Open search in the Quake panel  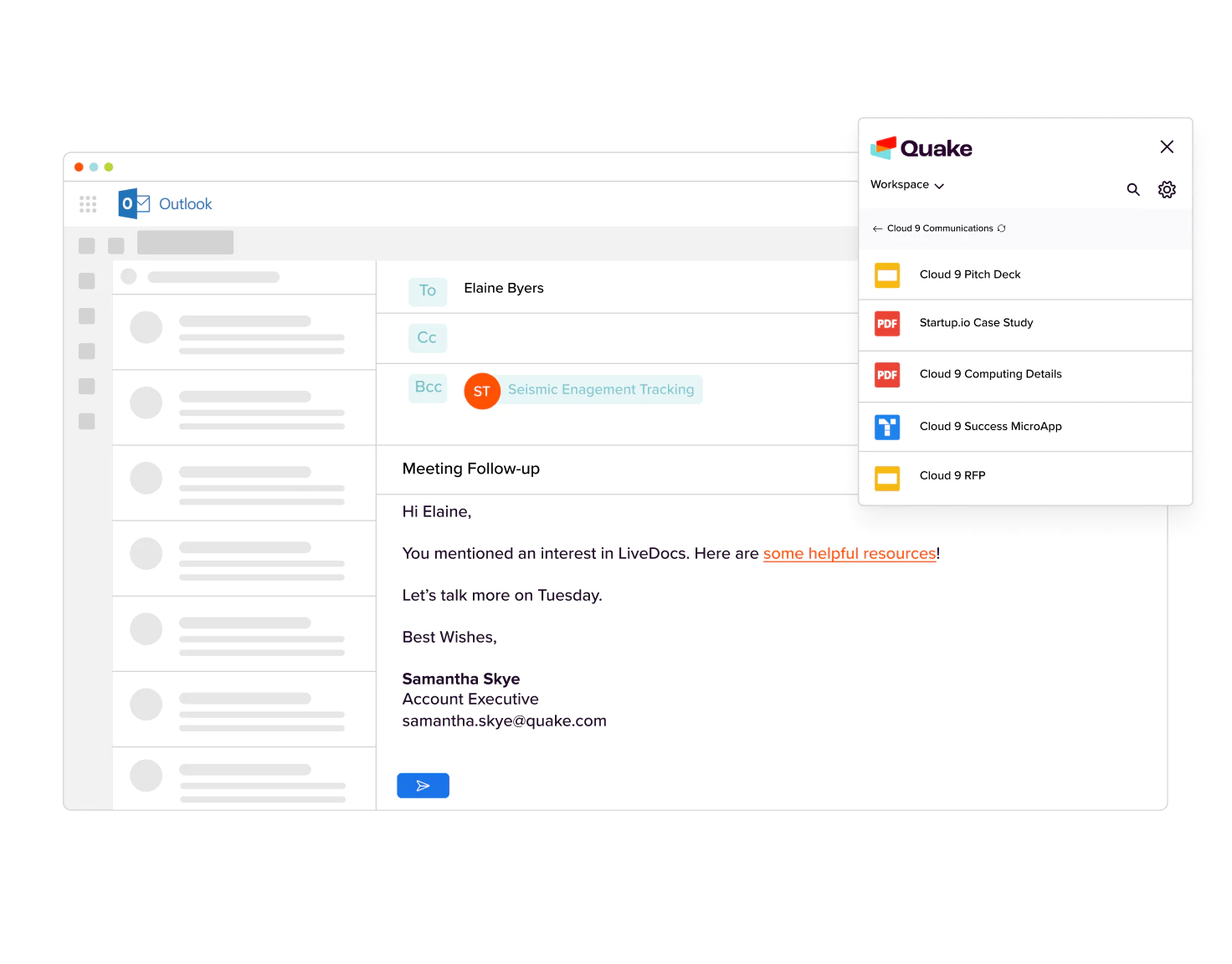pos(1133,189)
